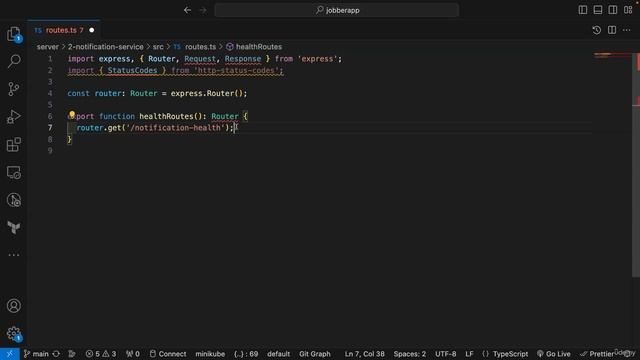Click the run status icon beside sync

point(72,354)
